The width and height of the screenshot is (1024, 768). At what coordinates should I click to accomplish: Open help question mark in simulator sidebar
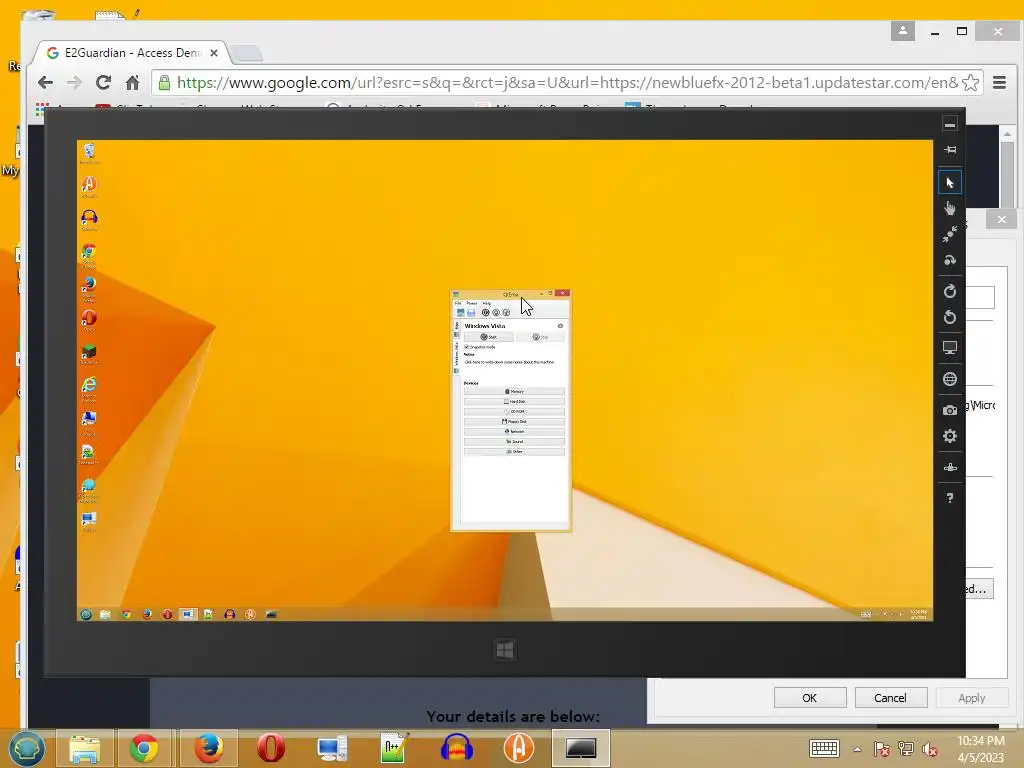pyautogui.click(x=950, y=498)
